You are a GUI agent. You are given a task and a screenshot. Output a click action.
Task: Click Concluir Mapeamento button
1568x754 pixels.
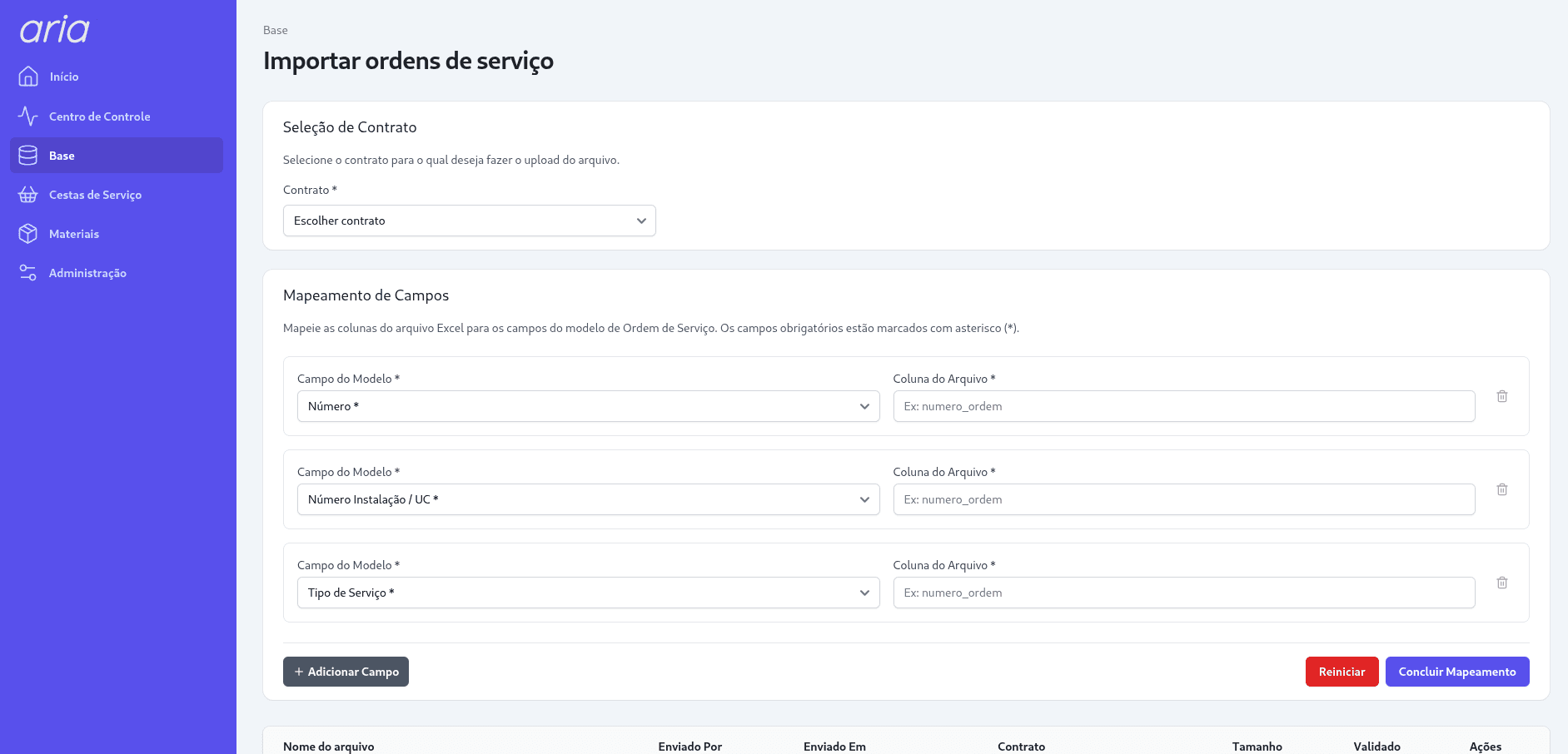pyautogui.click(x=1456, y=672)
